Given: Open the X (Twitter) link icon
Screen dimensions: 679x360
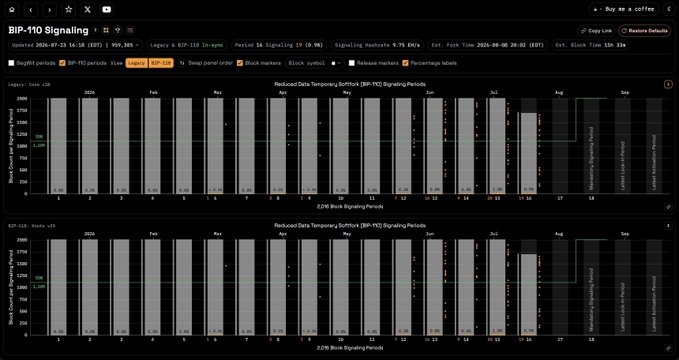Looking at the screenshot, I should [x=87, y=9].
